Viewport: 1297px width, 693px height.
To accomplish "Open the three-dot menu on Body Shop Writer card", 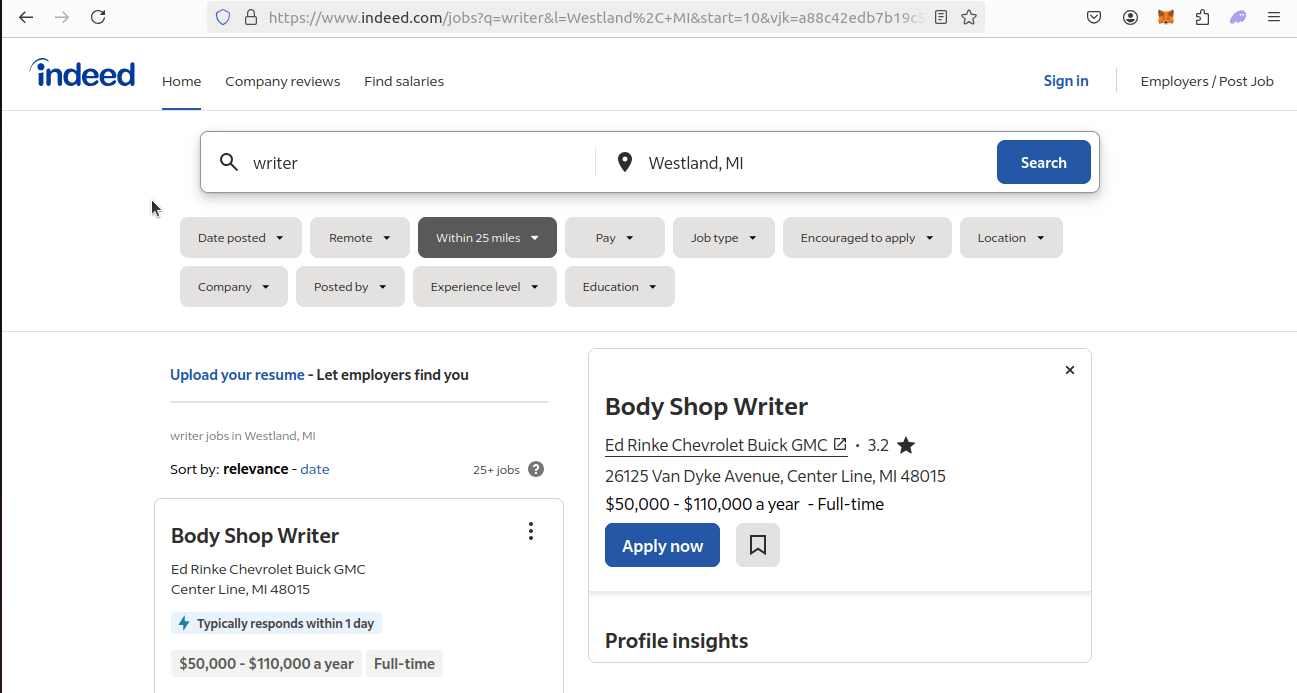I will click(531, 531).
